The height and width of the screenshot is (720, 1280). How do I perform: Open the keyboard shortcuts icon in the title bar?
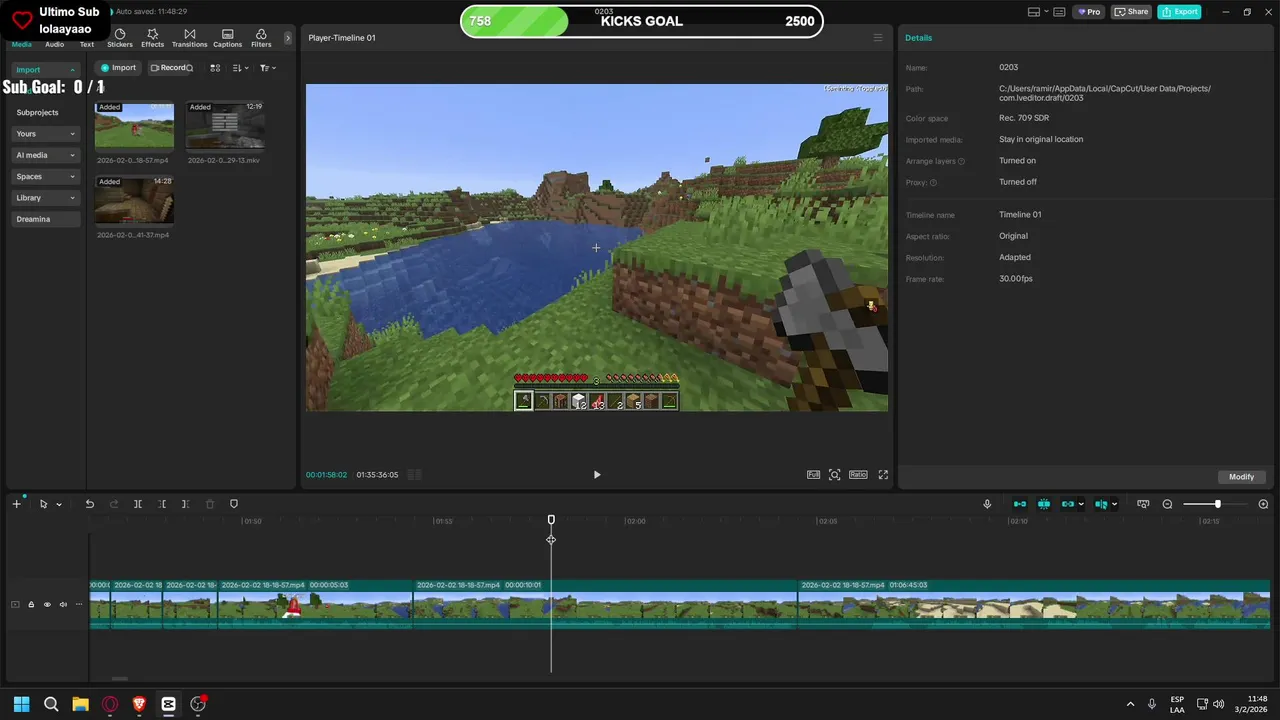1061,12
